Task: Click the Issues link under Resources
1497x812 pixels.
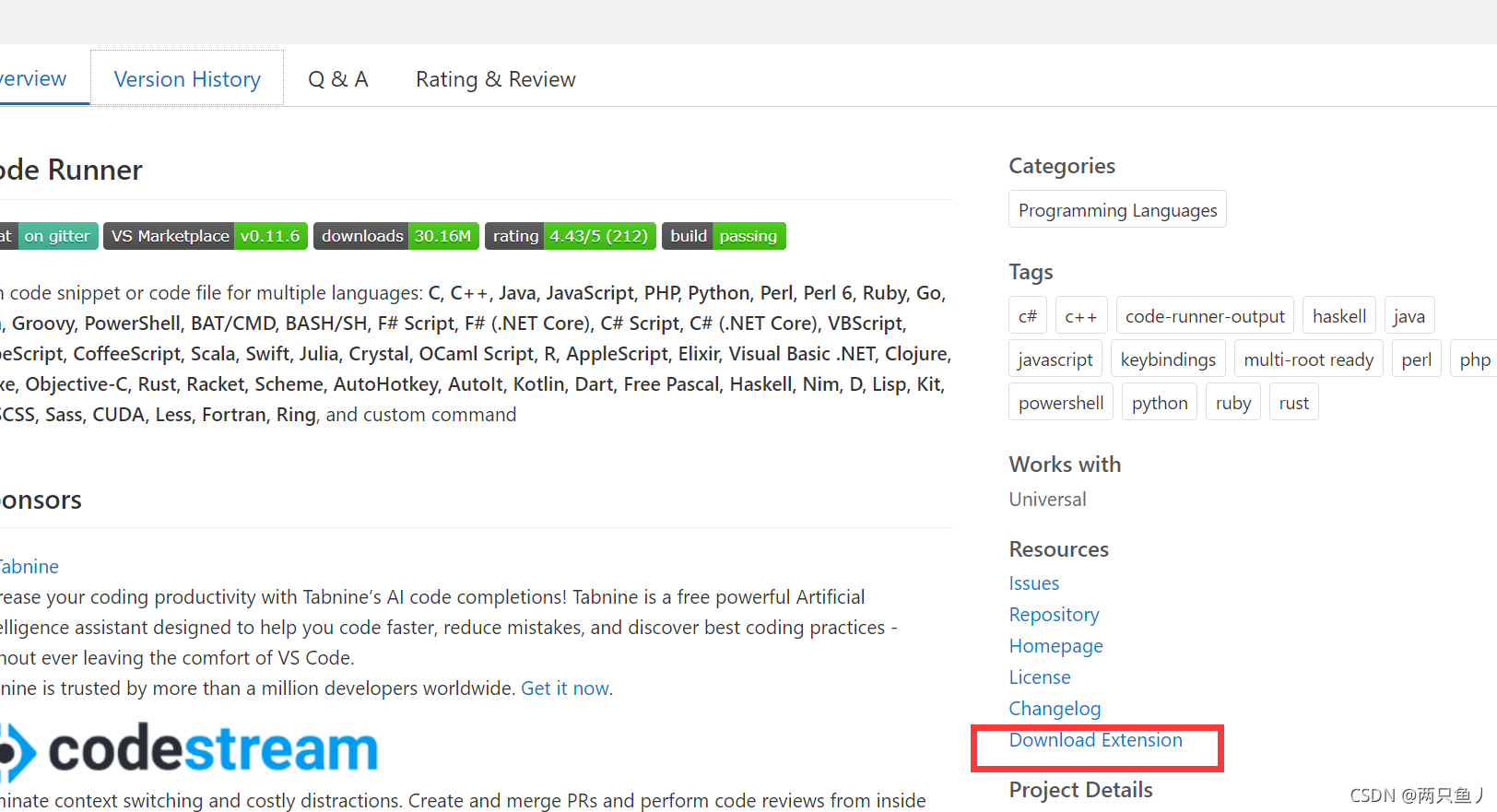Action: 1033,583
